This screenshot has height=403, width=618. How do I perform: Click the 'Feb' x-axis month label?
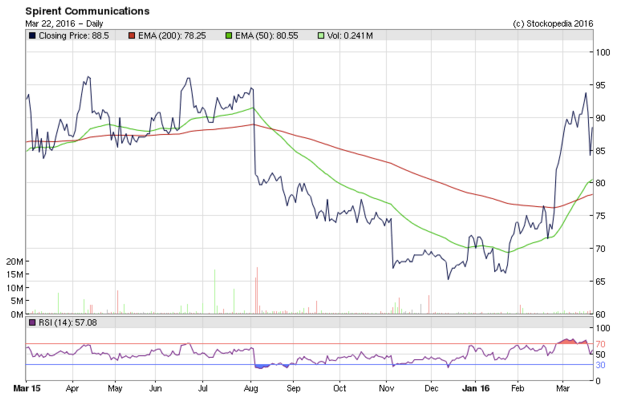(x=517, y=388)
